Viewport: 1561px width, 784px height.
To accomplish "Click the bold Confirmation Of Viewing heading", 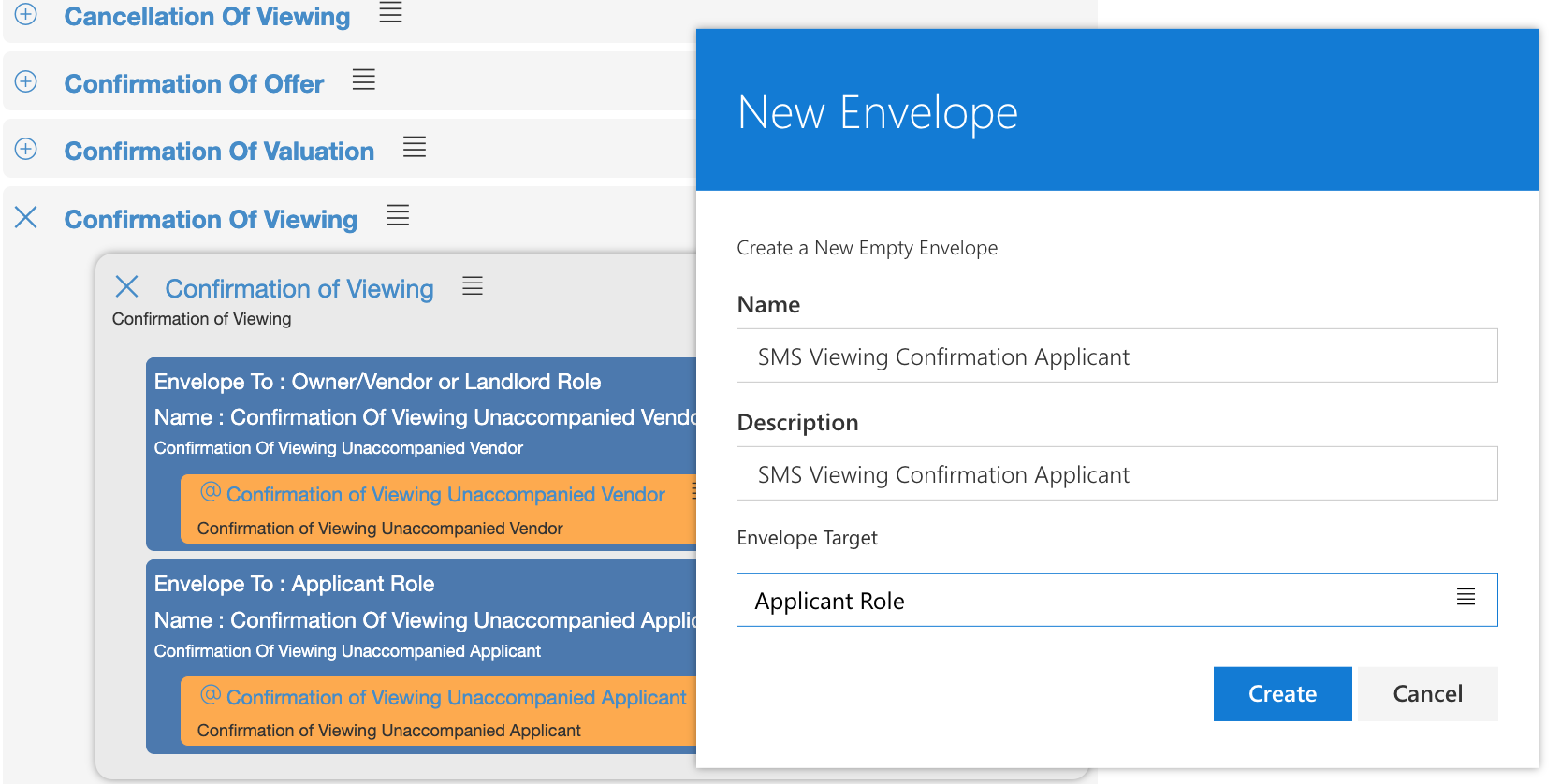I will pyautogui.click(x=211, y=220).
